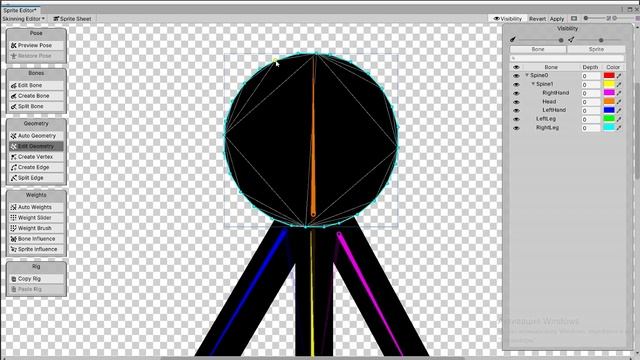Run Auto Weights
This screenshot has width=640, height=360.
(36, 207)
